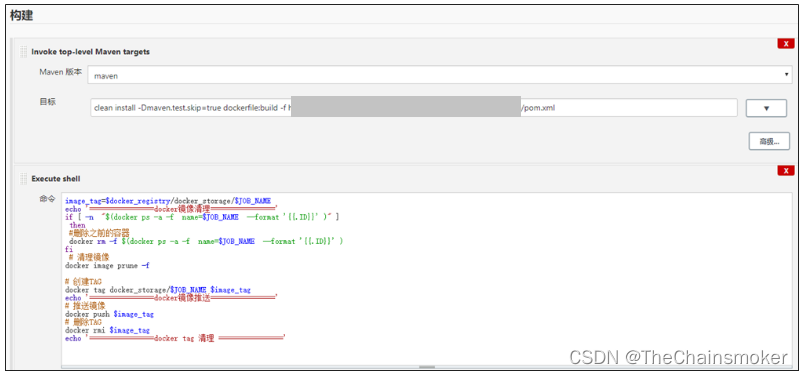The image size is (803, 374).
Task: Expand the 目标 field with the ▼ button
Action: click(766, 108)
